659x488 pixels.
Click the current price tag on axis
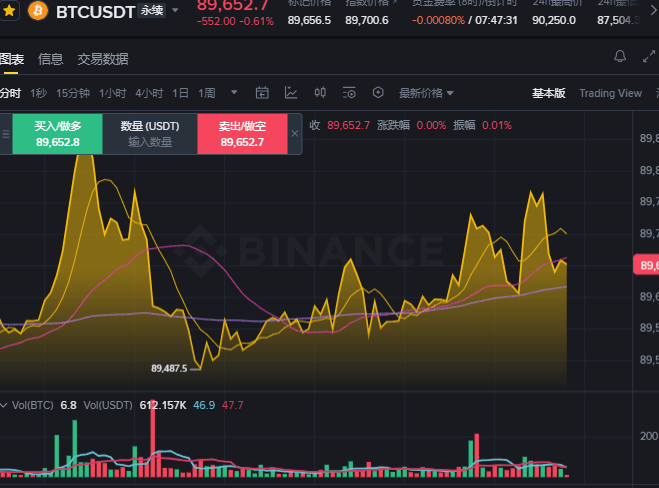tap(646, 265)
